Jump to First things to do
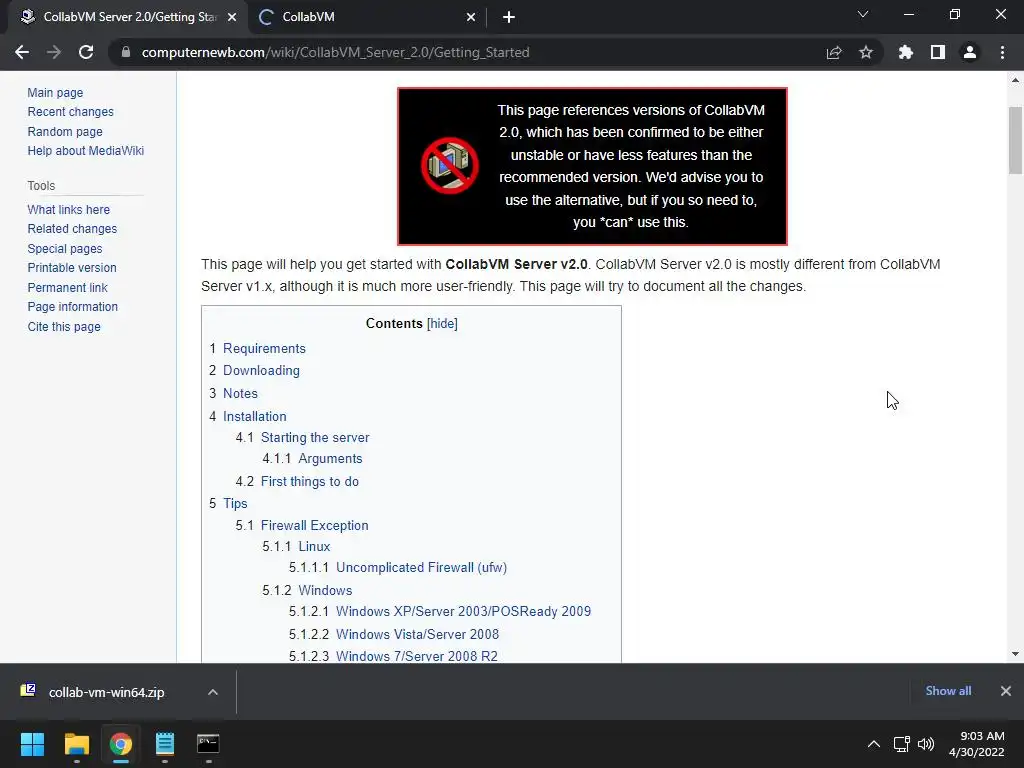The height and width of the screenshot is (768, 1024). pos(310,481)
